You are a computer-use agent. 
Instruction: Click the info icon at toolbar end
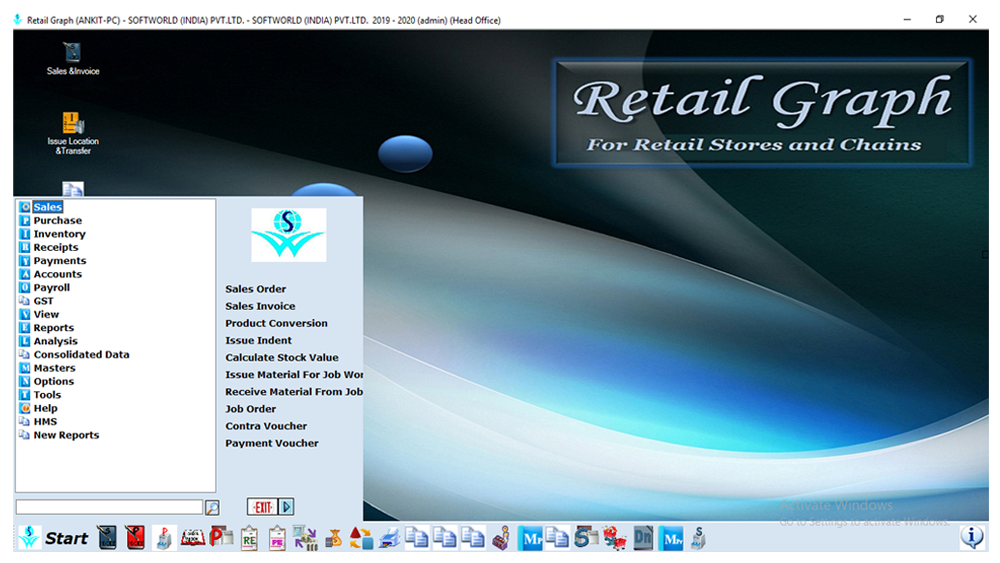tap(972, 537)
